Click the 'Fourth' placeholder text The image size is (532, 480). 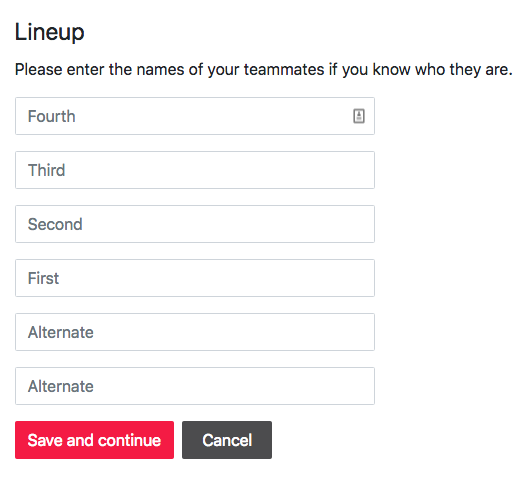pos(52,116)
